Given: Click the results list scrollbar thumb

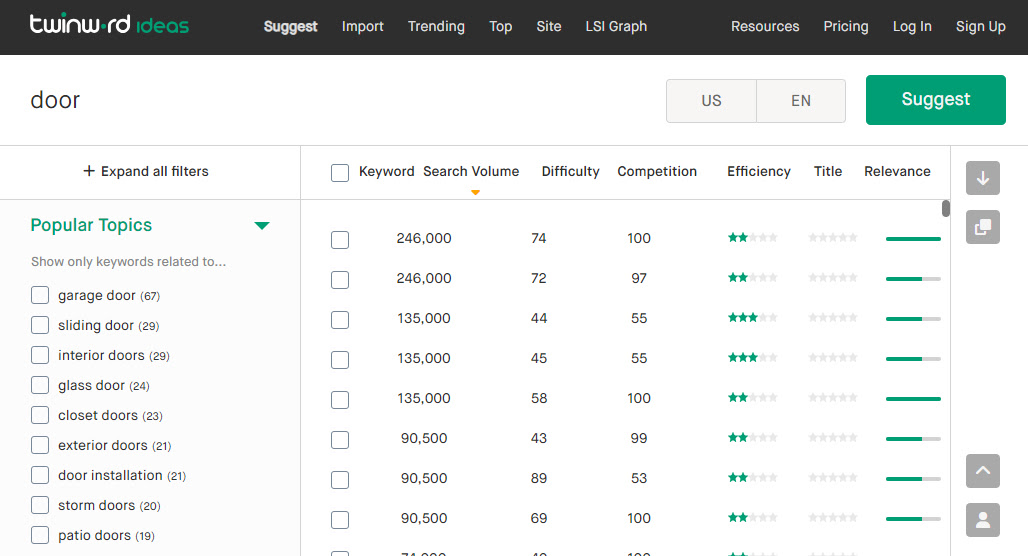Looking at the screenshot, I should [x=945, y=208].
